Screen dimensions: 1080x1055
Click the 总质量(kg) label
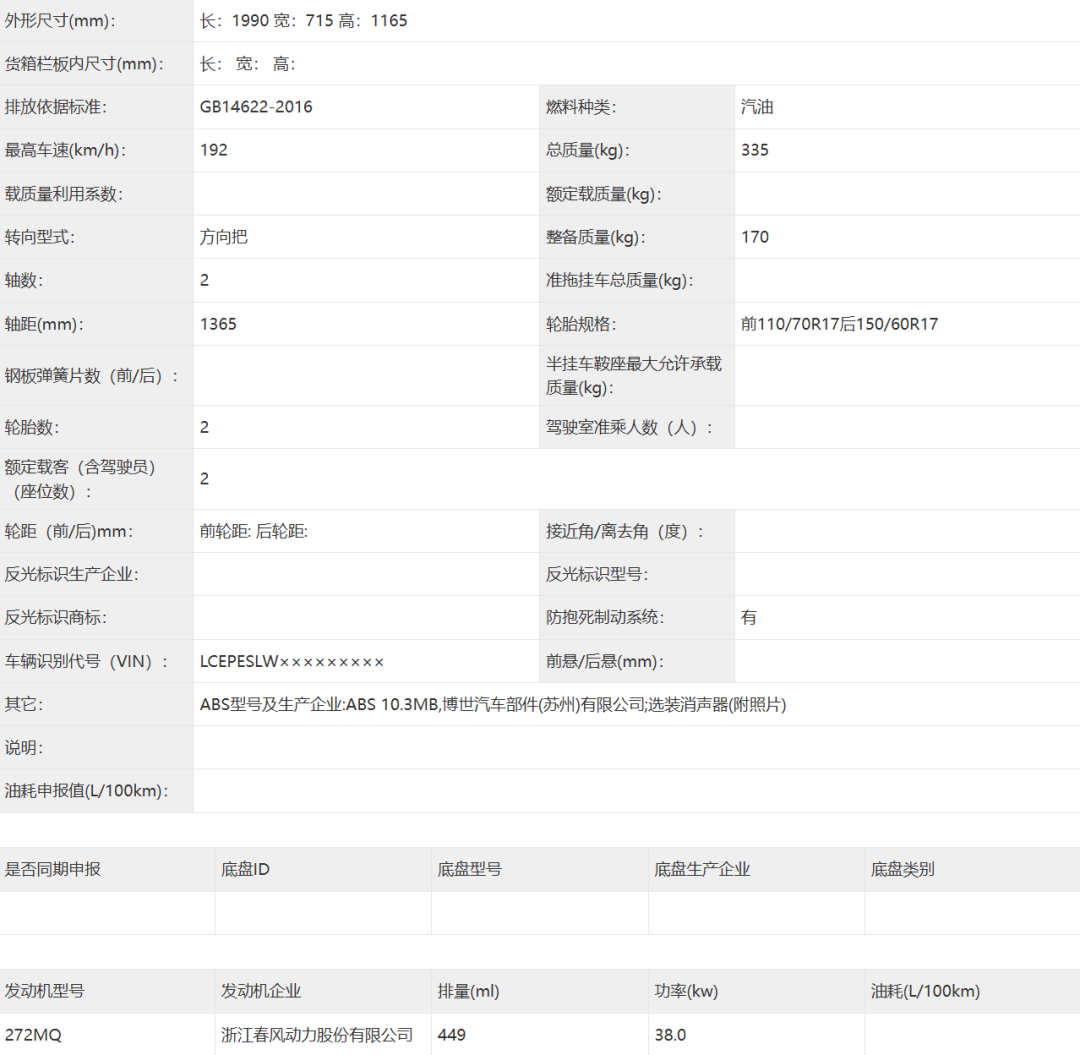(x=587, y=150)
